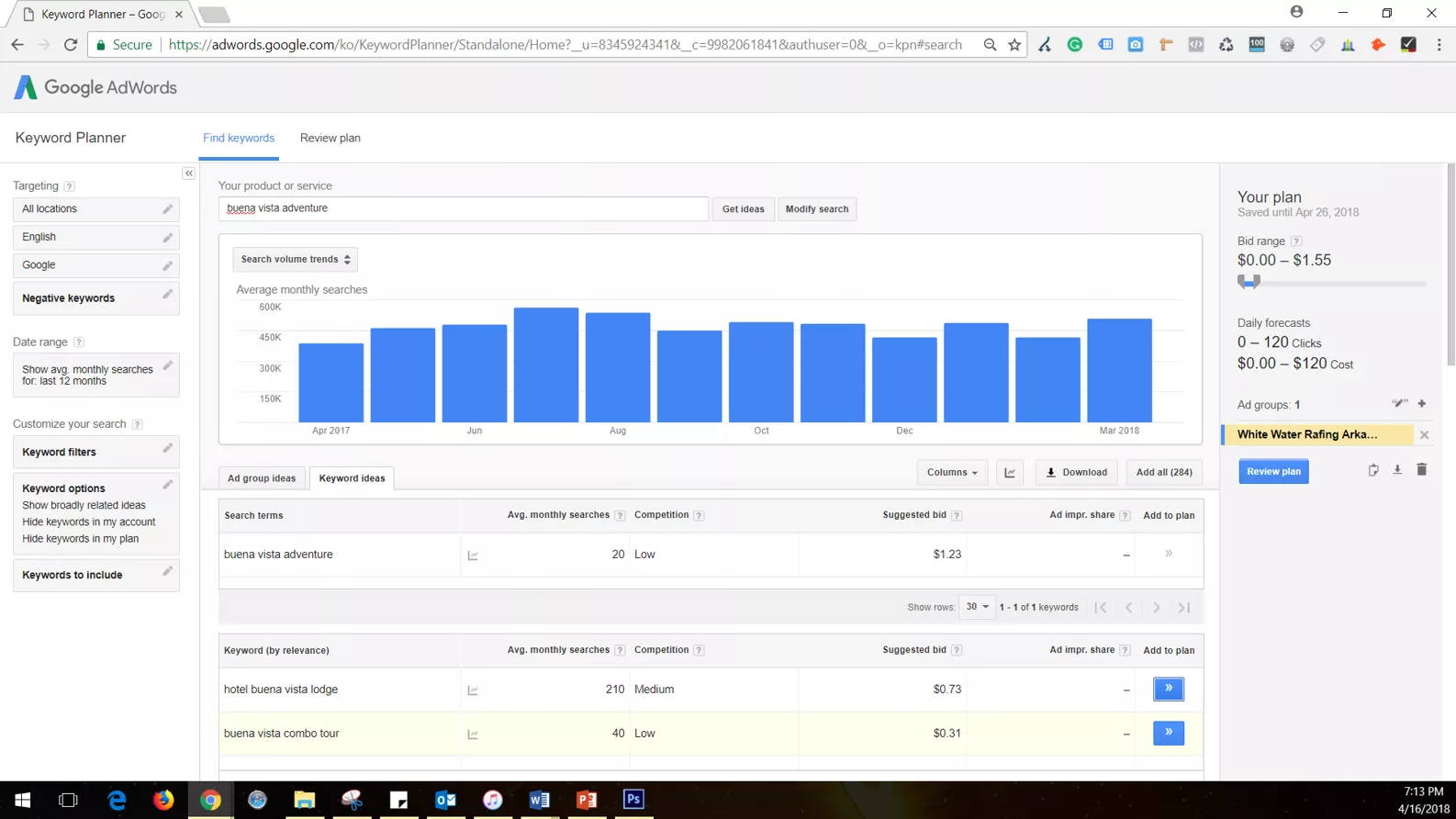Click the Get ideas button

(743, 209)
